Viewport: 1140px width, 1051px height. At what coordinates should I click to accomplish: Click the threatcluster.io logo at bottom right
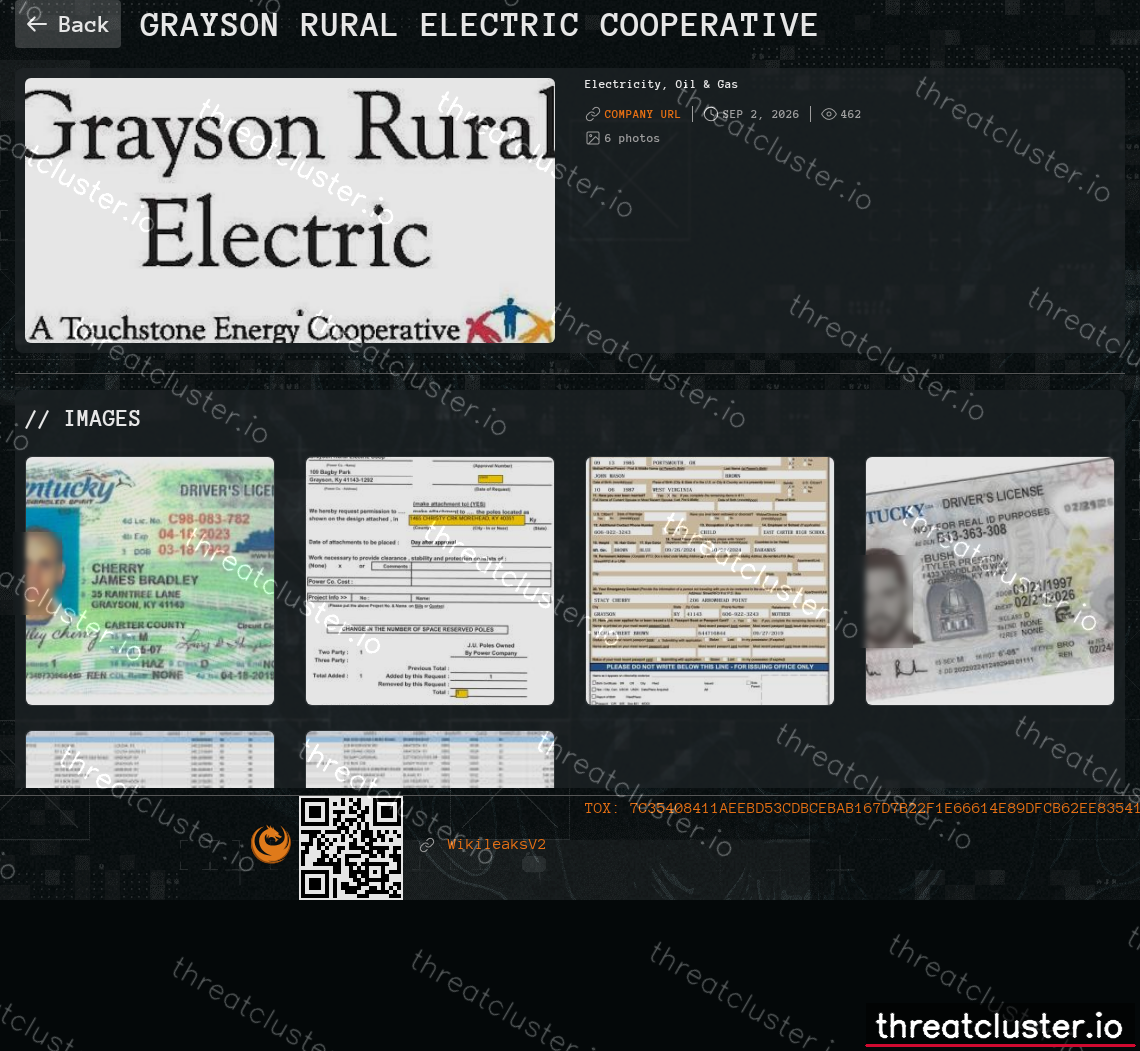point(998,1026)
